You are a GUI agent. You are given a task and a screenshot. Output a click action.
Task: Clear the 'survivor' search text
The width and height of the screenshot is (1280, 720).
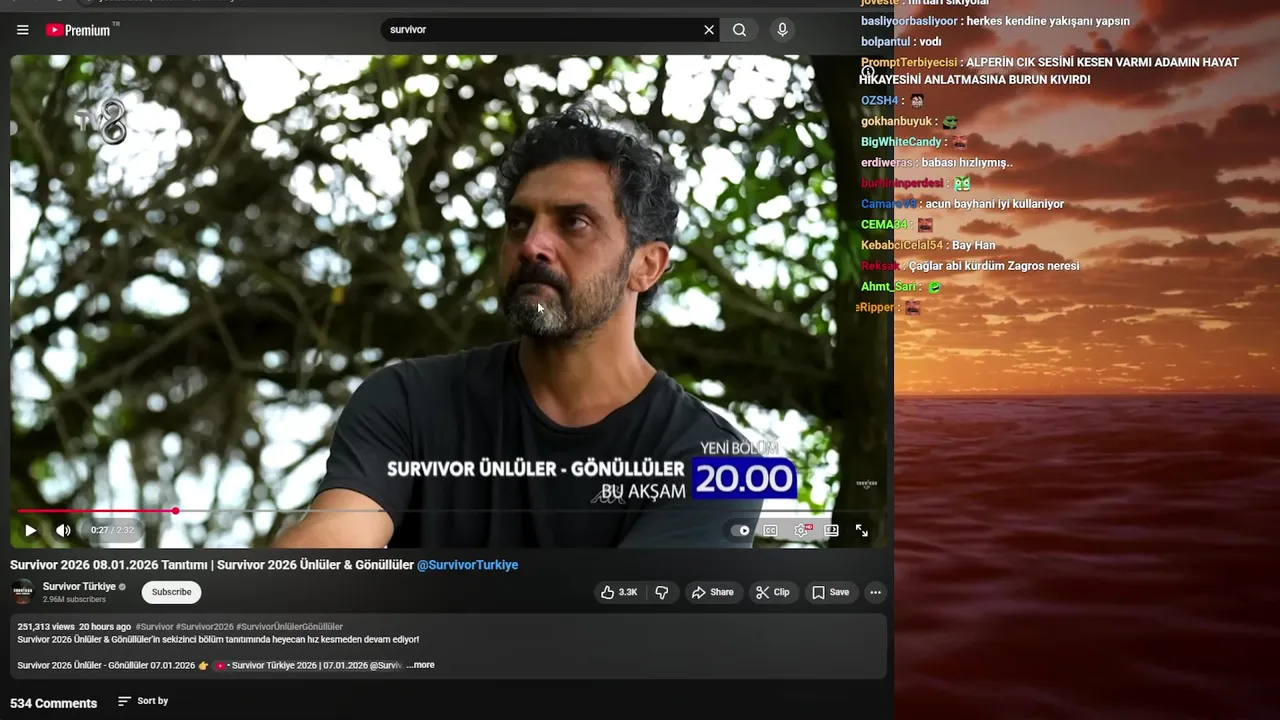(x=709, y=30)
